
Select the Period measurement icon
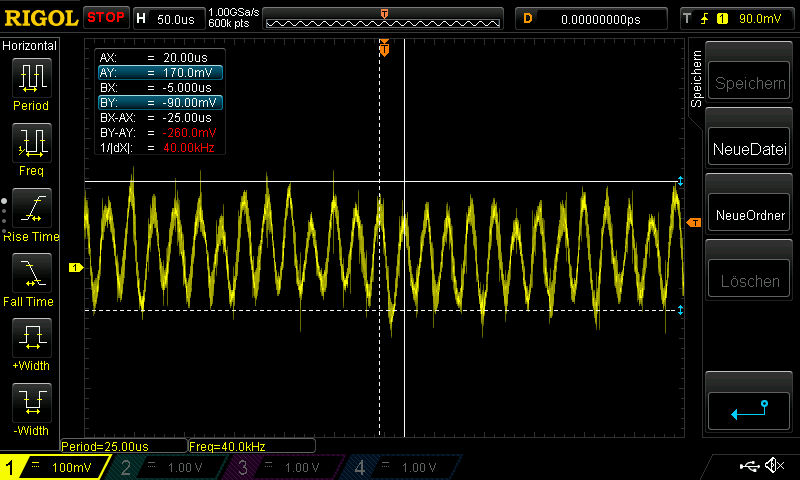click(x=32, y=78)
